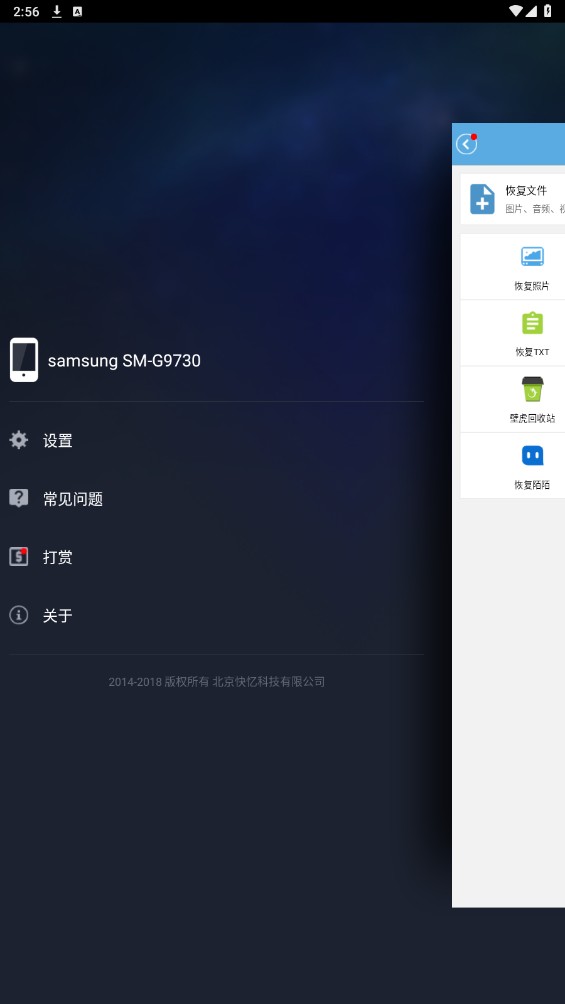Open the 设置 menu entry
Image resolution: width=565 pixels, height=1004 pixels.
click(57, 441)
